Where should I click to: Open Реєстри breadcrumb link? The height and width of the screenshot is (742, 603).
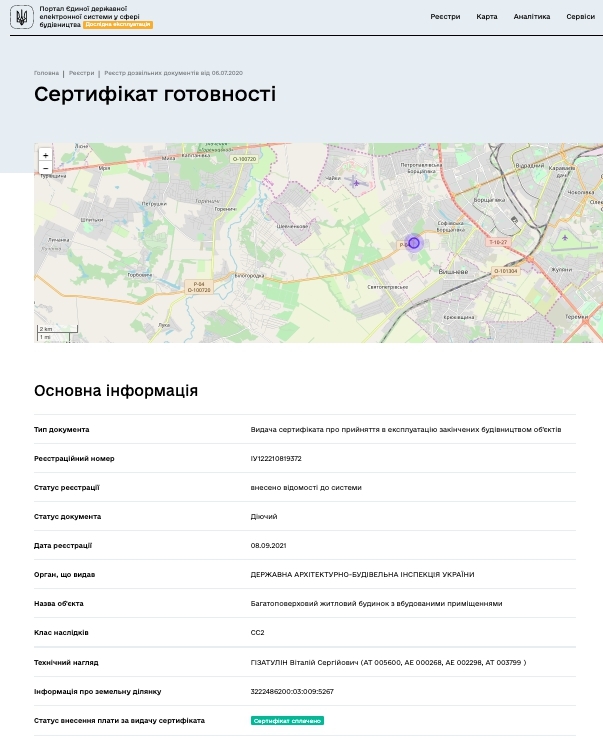tap(81, 73)
